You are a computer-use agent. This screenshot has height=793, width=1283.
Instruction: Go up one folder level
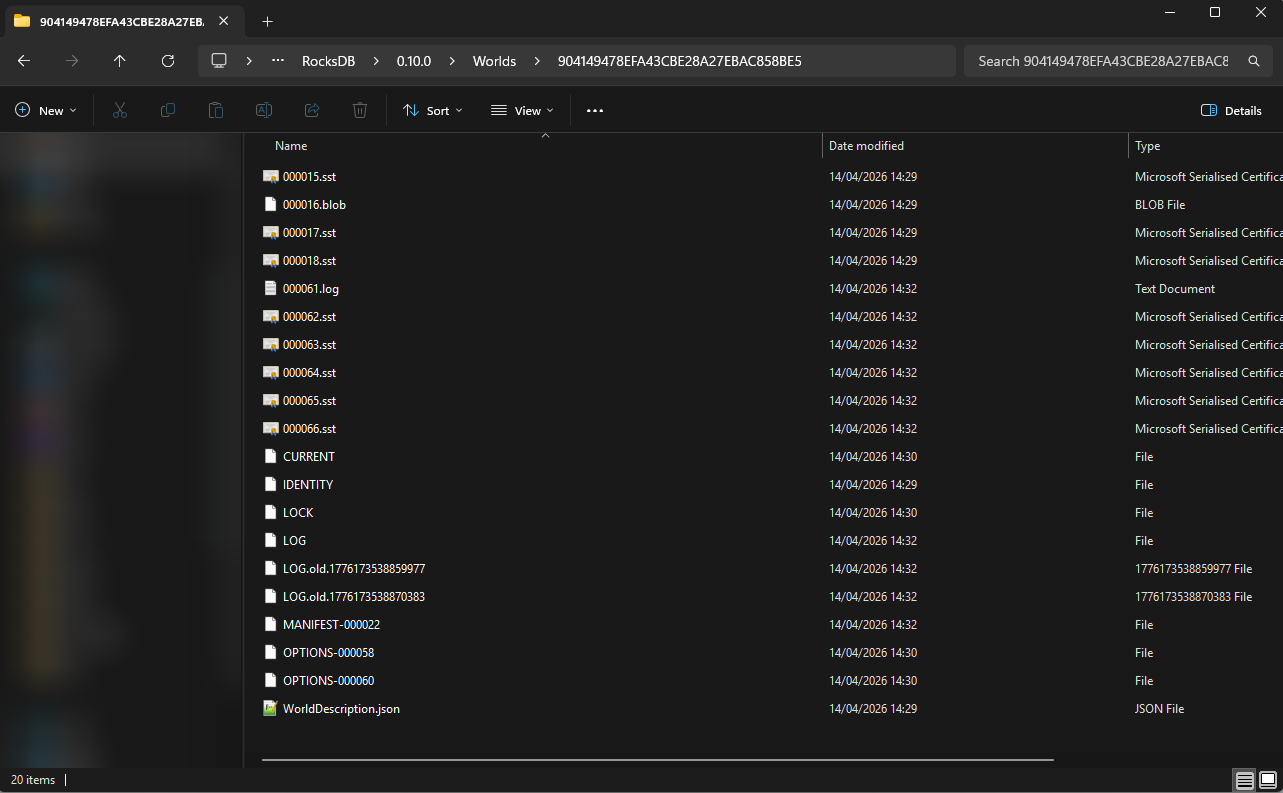coord(120,61)
